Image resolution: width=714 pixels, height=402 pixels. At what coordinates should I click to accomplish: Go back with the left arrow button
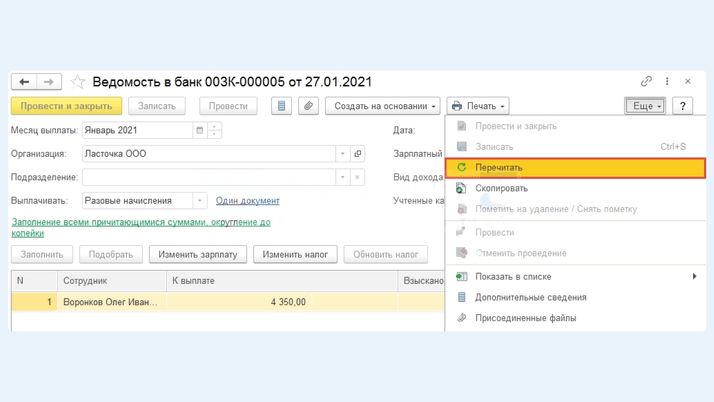(24, 82)
